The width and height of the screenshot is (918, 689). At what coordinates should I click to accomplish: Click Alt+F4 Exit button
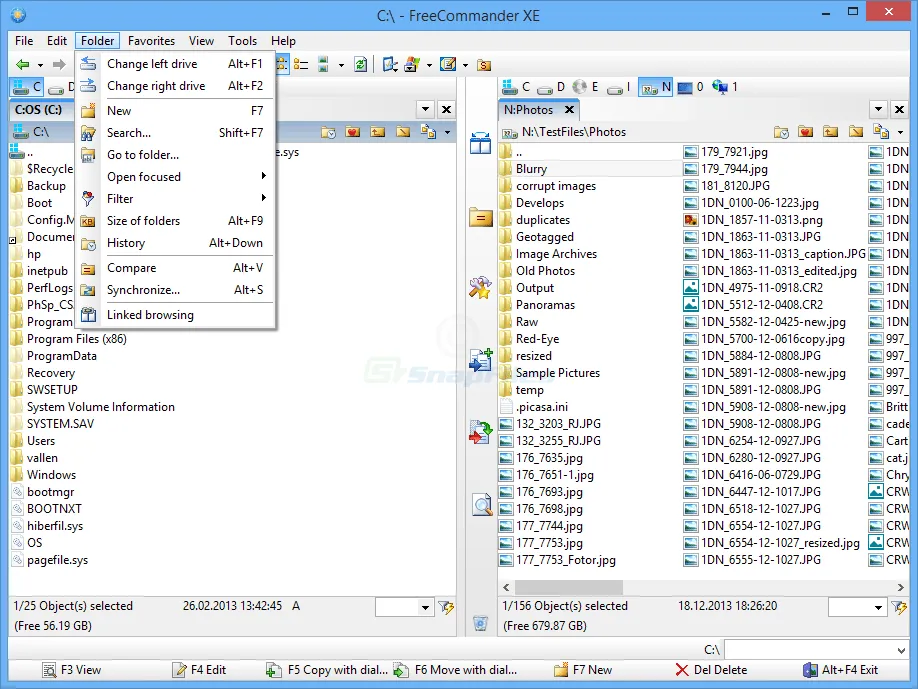coord(841,670)
